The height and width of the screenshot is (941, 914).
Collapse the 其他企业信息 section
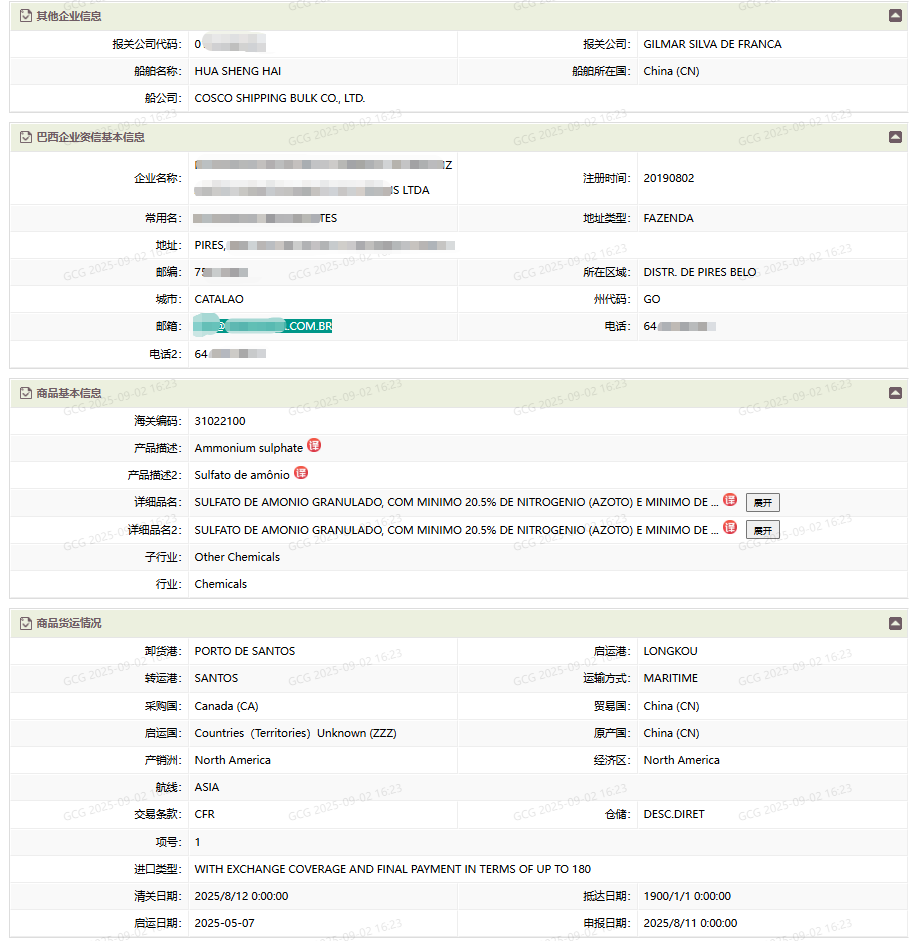pos(895,16)
